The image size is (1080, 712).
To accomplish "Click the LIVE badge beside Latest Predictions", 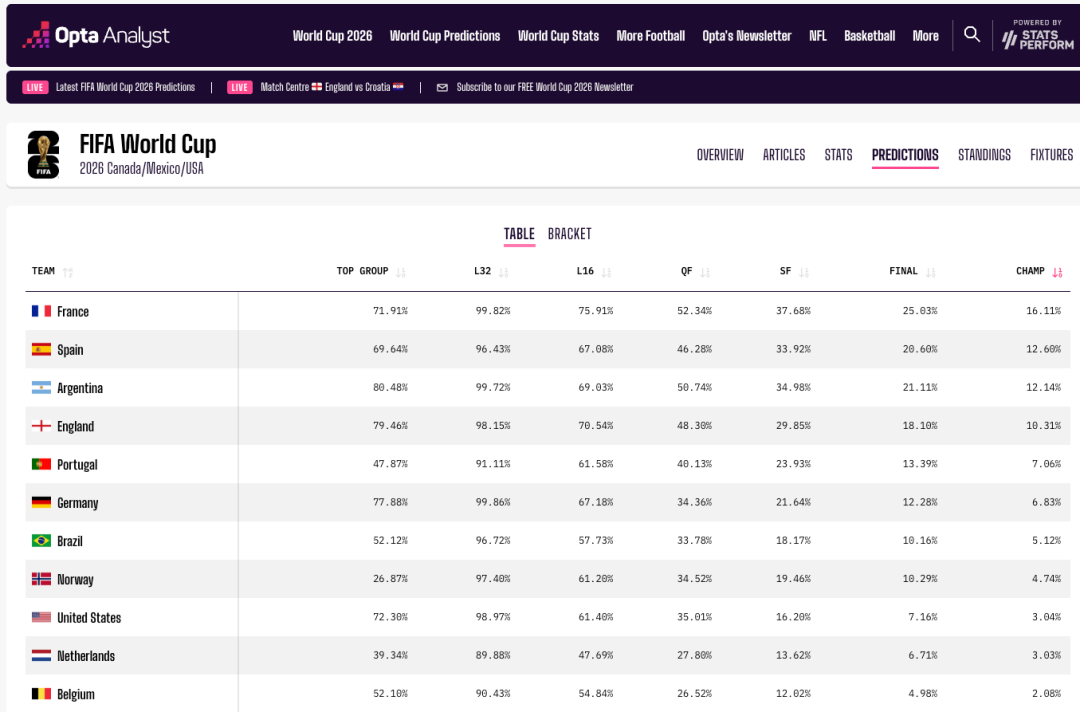I will [35, 87].
